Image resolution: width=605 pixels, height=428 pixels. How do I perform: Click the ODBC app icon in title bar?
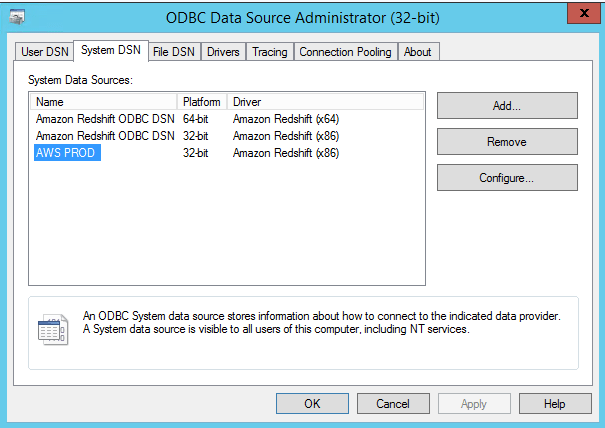point(17,17)
